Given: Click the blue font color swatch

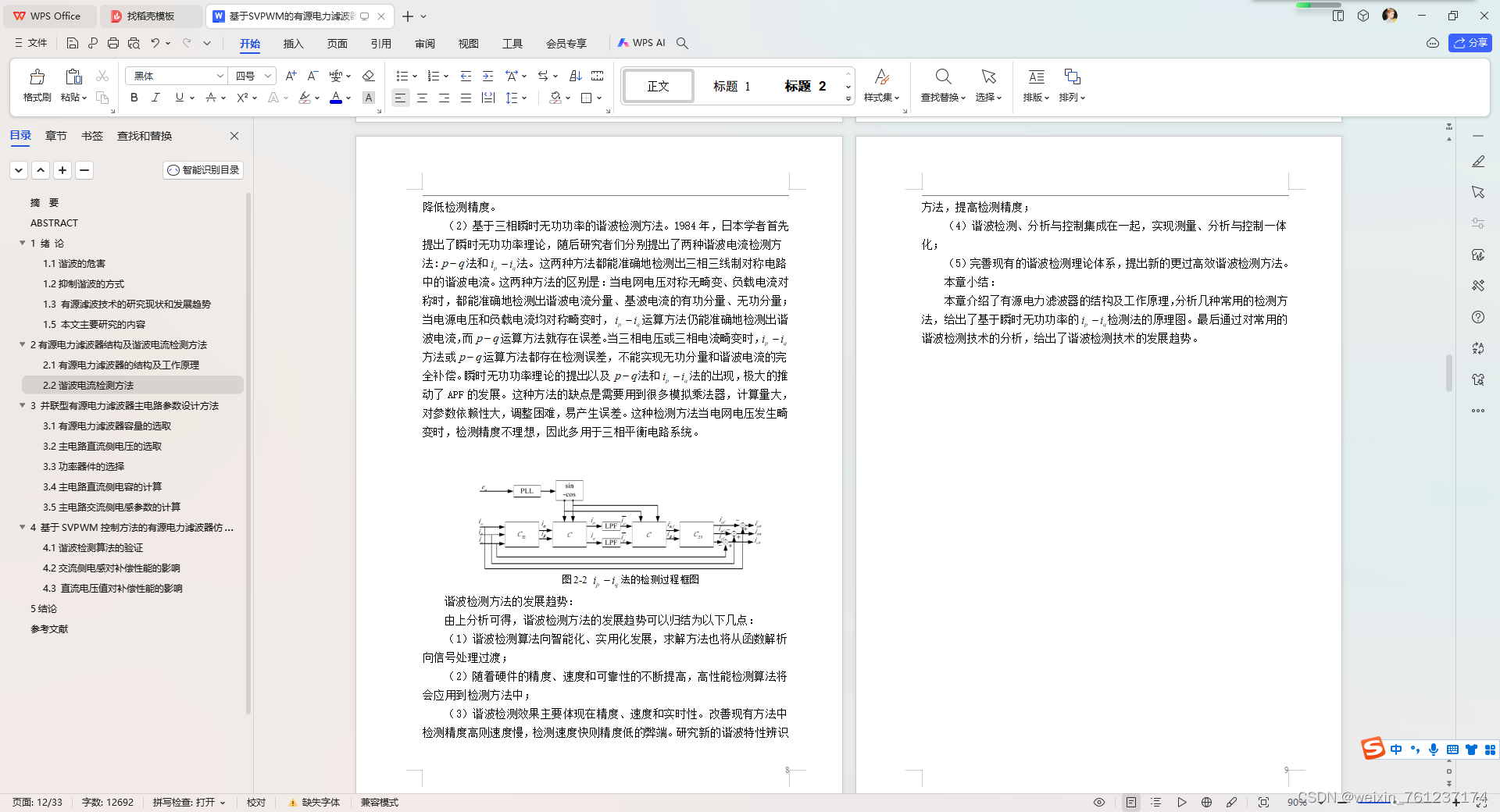Looking at the screenshot, I should click(336, 98).
